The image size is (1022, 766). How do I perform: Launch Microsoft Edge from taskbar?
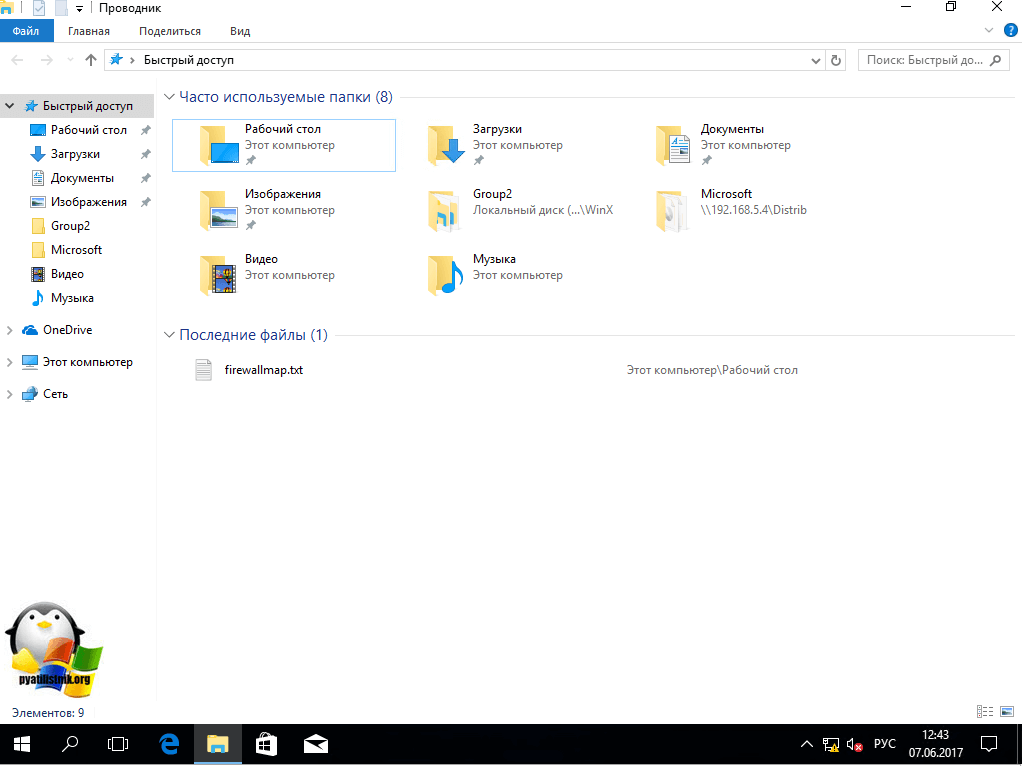169,744
